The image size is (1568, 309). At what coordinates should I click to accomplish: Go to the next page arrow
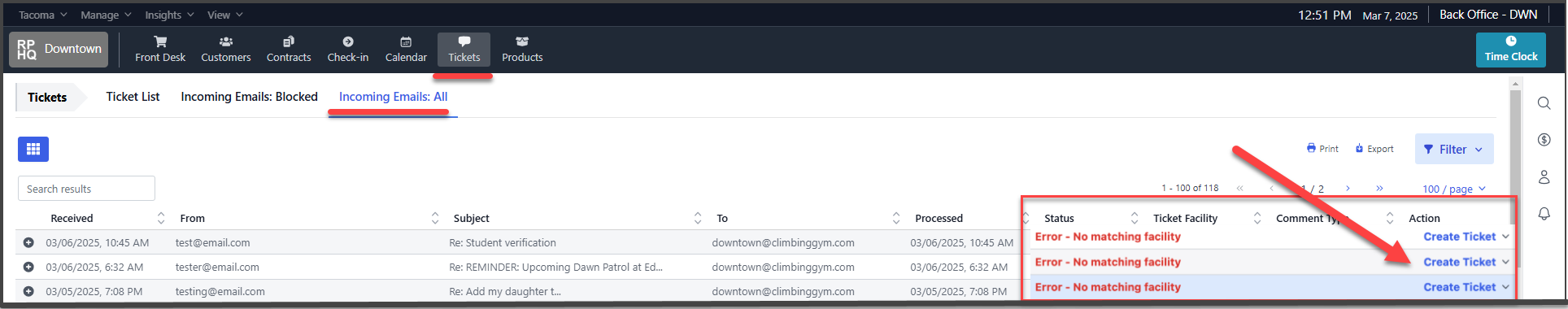pos(1348,189)
